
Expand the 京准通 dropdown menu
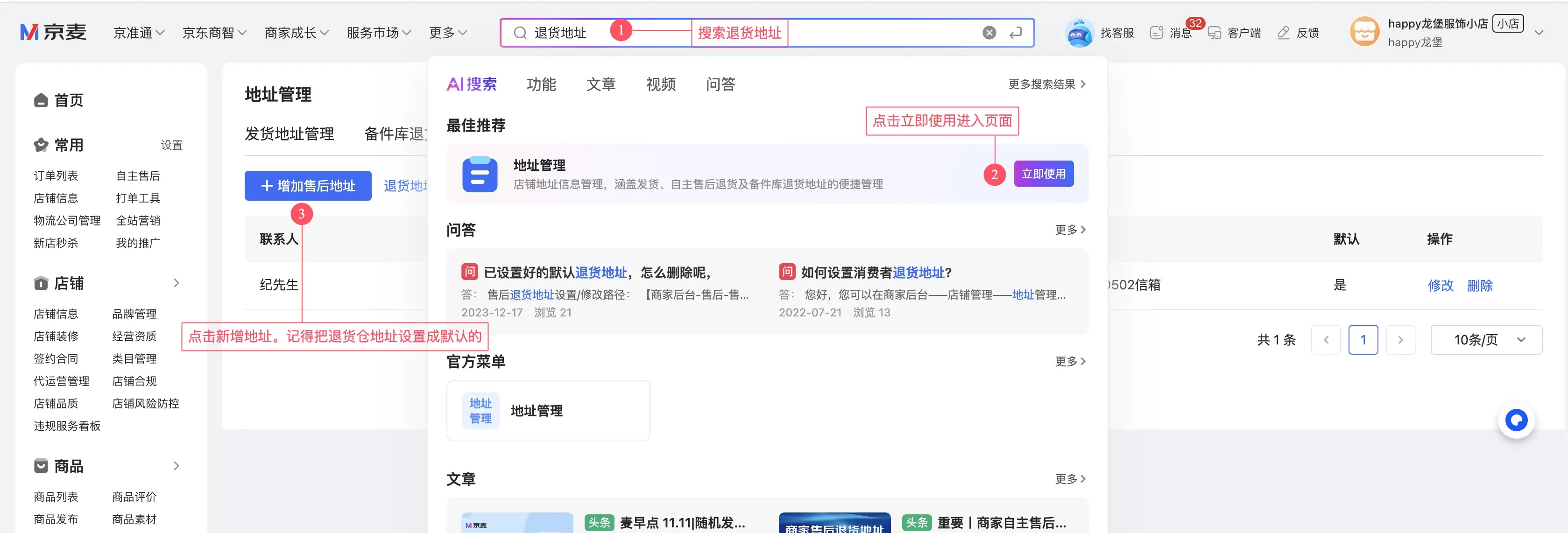pyautogui.click(x=139, y=33)
